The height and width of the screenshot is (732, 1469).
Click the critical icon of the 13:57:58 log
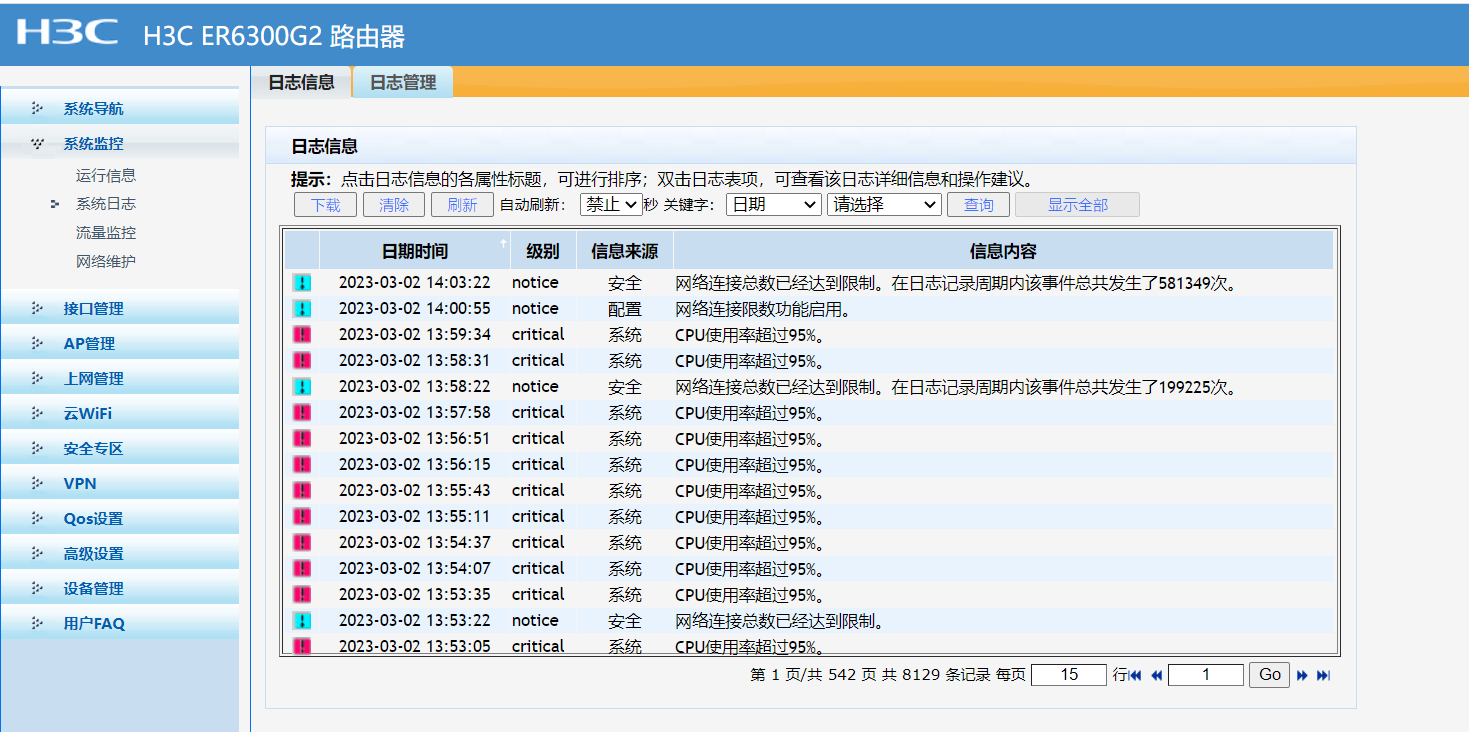pyautogui.click(x=301, y=413)
